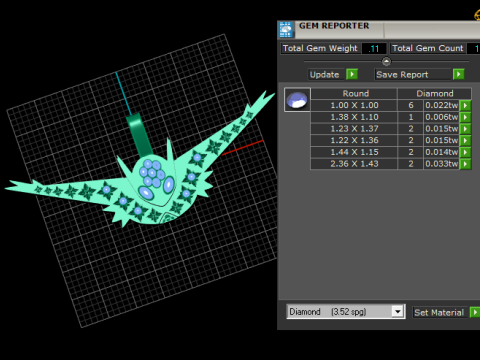This screenshot has height=360, width=480.
Task: Click green arrow for 1.22 X 1.36 row
Action: pyautogui.click(x=465, y=140)
